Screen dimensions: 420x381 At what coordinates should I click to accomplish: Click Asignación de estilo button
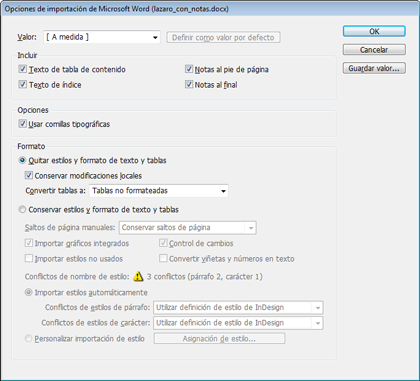tap(219, 339)
